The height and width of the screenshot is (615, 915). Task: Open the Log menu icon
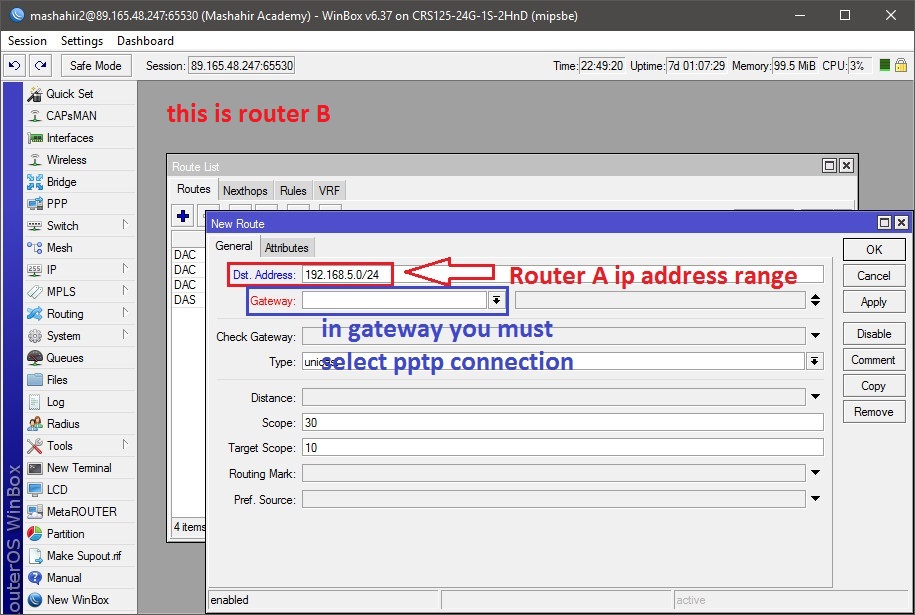(x=35, y=402)
